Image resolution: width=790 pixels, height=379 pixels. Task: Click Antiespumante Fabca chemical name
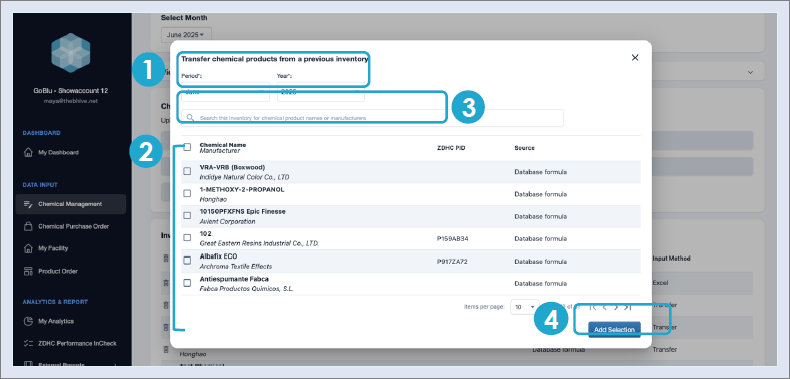point(234,279)
